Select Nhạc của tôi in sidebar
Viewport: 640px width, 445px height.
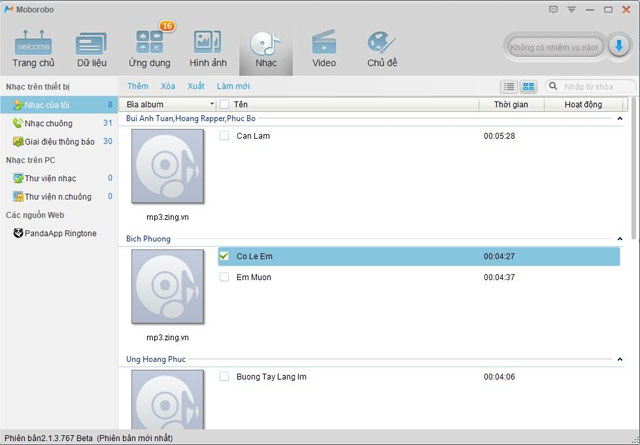click(59, 105)
